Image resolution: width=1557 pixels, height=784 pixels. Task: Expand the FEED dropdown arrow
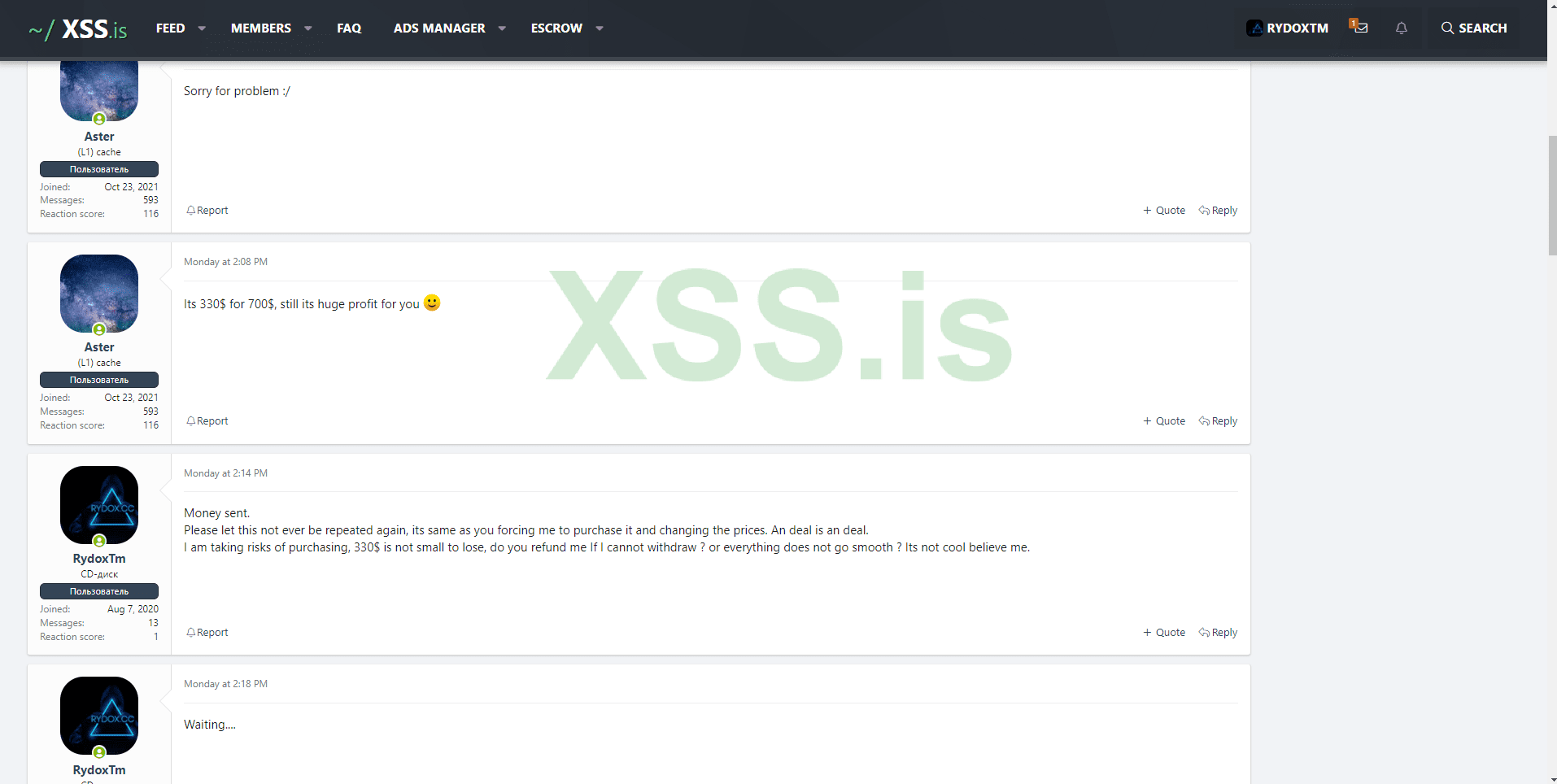(x=202, y=28)
